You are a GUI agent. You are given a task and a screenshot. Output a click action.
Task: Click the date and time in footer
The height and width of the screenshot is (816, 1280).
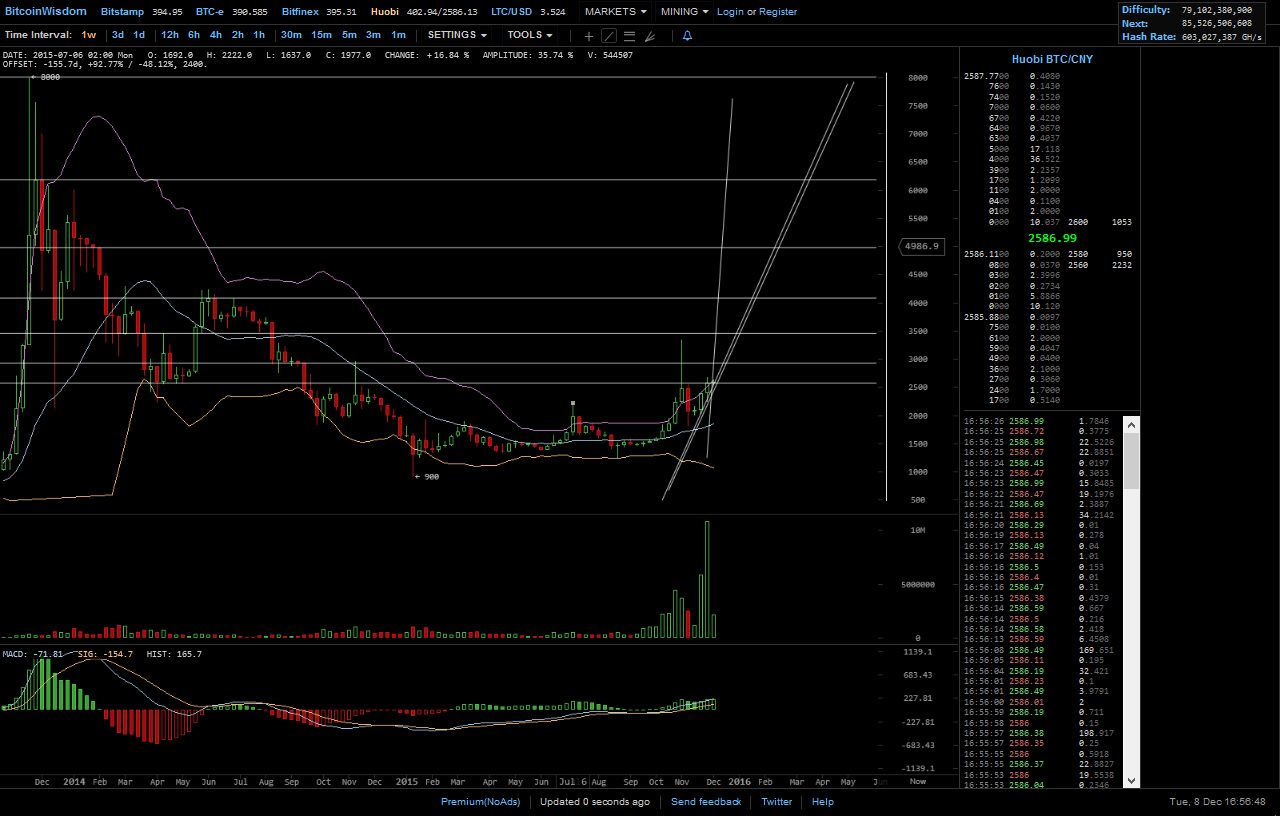(x=1217, y=802)
